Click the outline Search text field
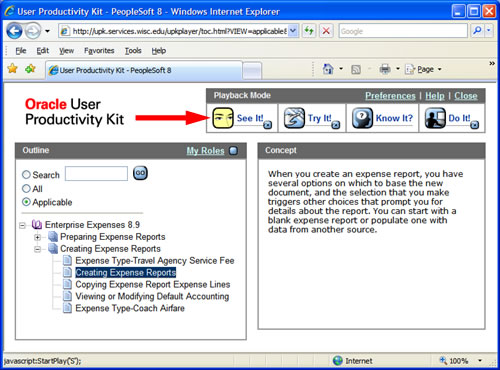Viewport: 500px width, 370px height. pos(96,174)
